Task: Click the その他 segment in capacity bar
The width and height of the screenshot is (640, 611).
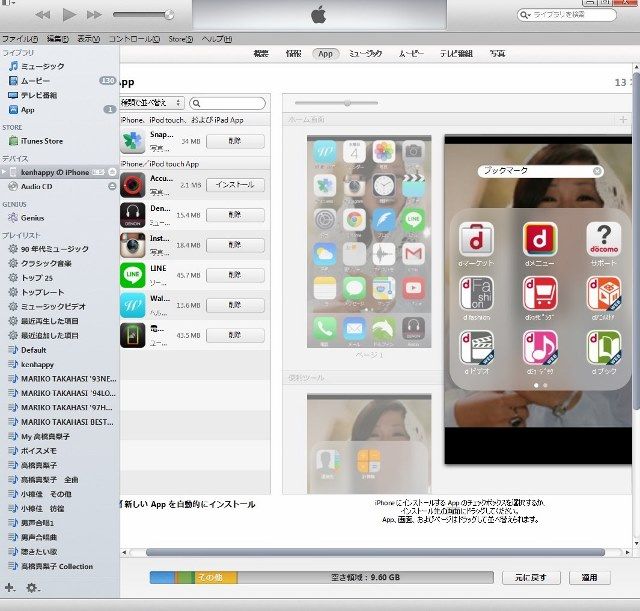Action: (216, 578)
